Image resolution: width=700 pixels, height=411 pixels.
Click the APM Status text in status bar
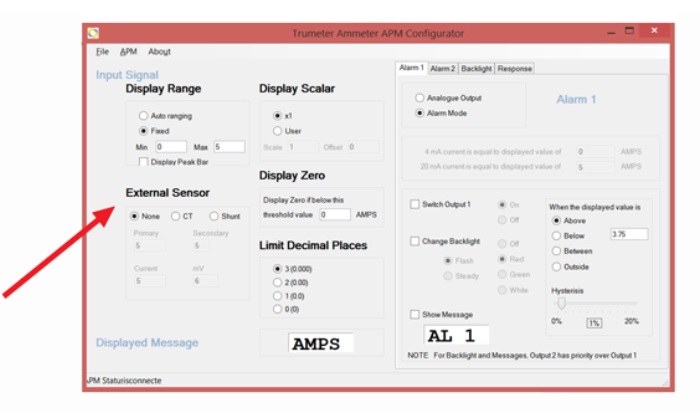[x=125, y=381]
